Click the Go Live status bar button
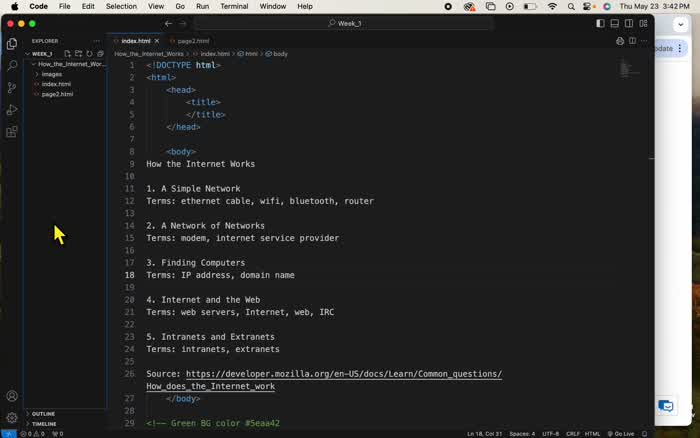The image size is (700, 438). (x=621, y=434)
